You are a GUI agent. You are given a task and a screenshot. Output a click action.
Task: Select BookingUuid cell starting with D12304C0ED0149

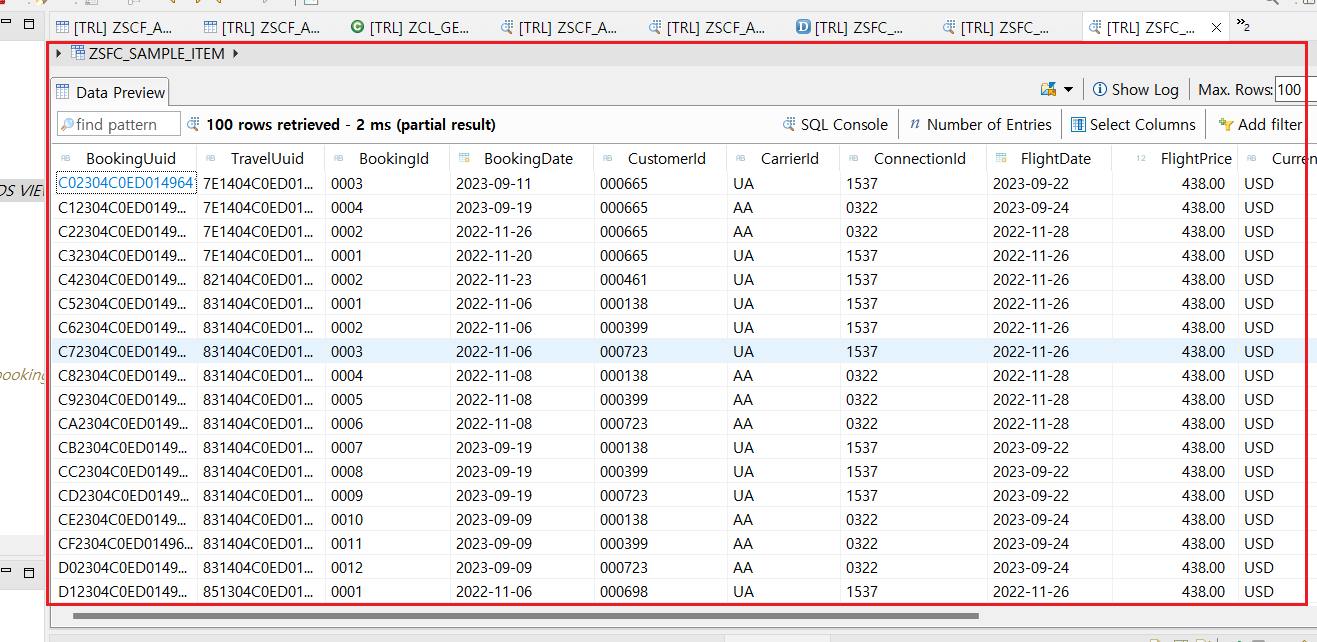(x=122, y=591)
